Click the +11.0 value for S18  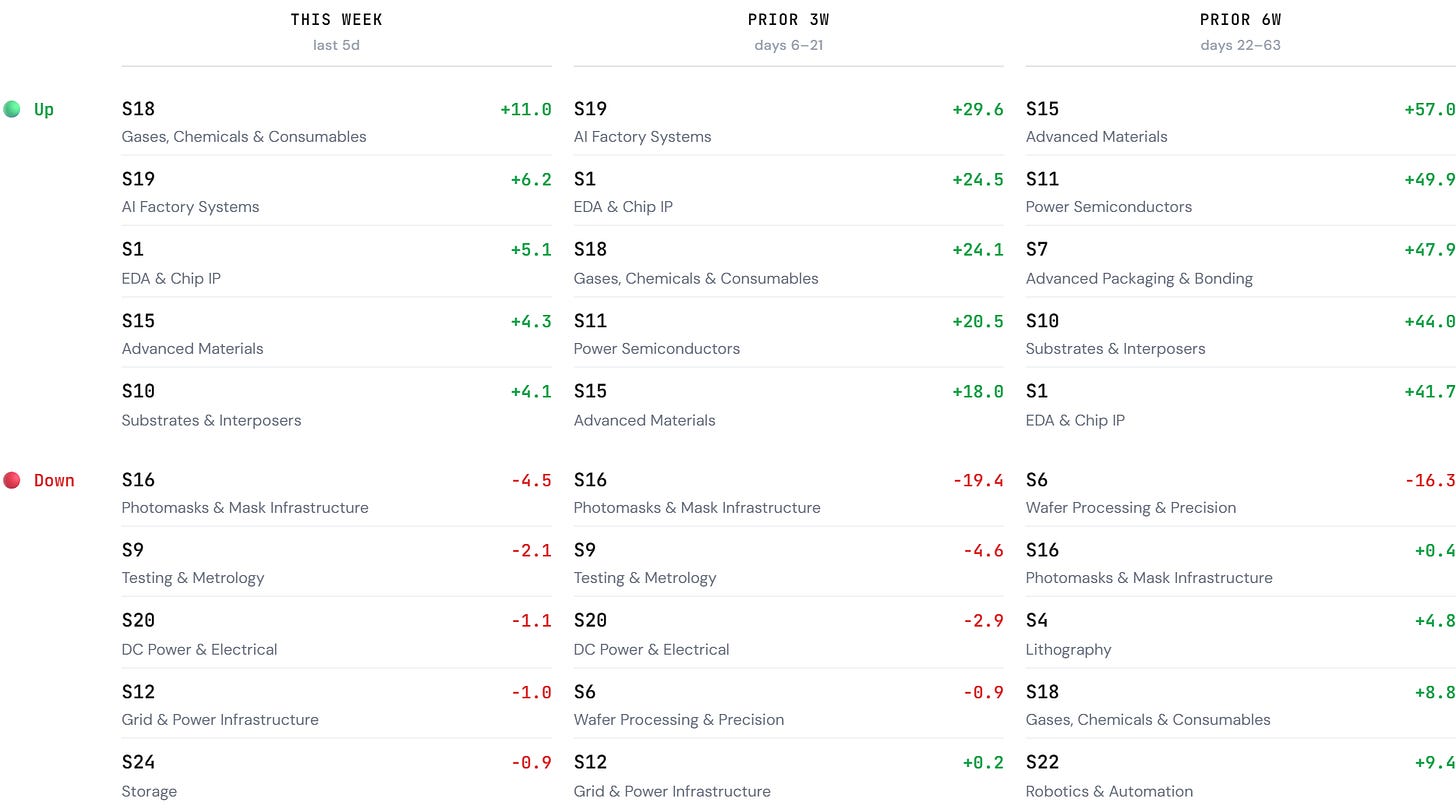pos(526,109)
